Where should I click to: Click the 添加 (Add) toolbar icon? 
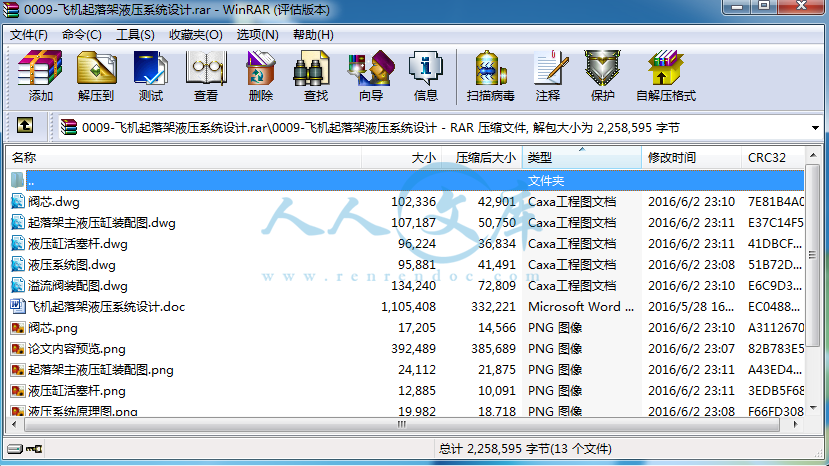40,68
